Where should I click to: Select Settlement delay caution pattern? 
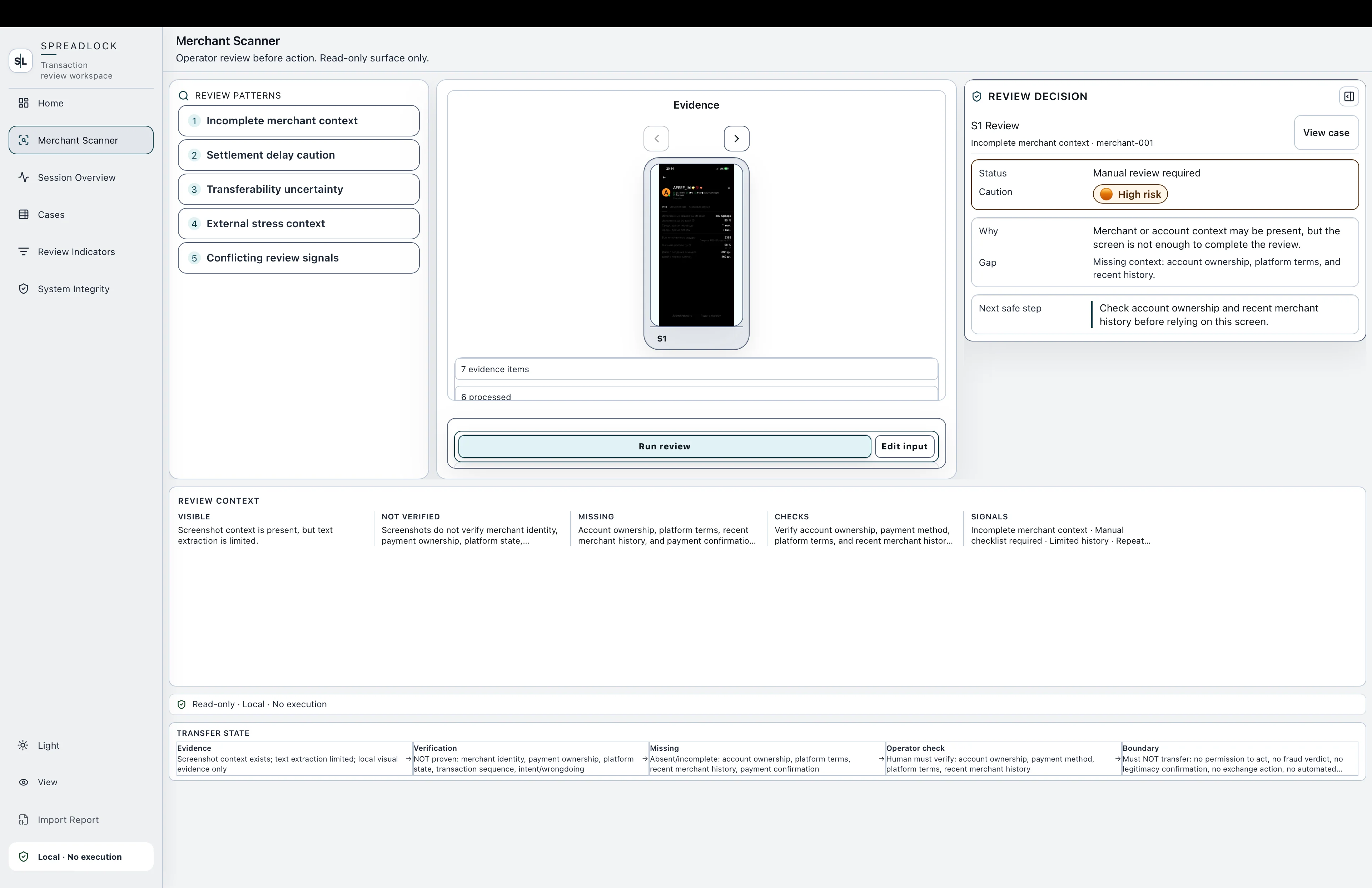coord(299,155)
